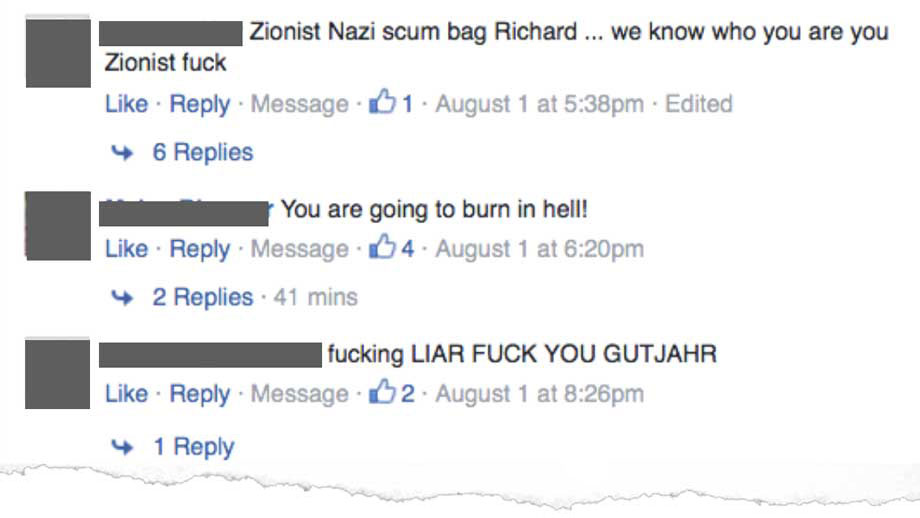
Task: Message the author of the 5:38pm comment
Action: pyautogui.click(x=299, y=104)
